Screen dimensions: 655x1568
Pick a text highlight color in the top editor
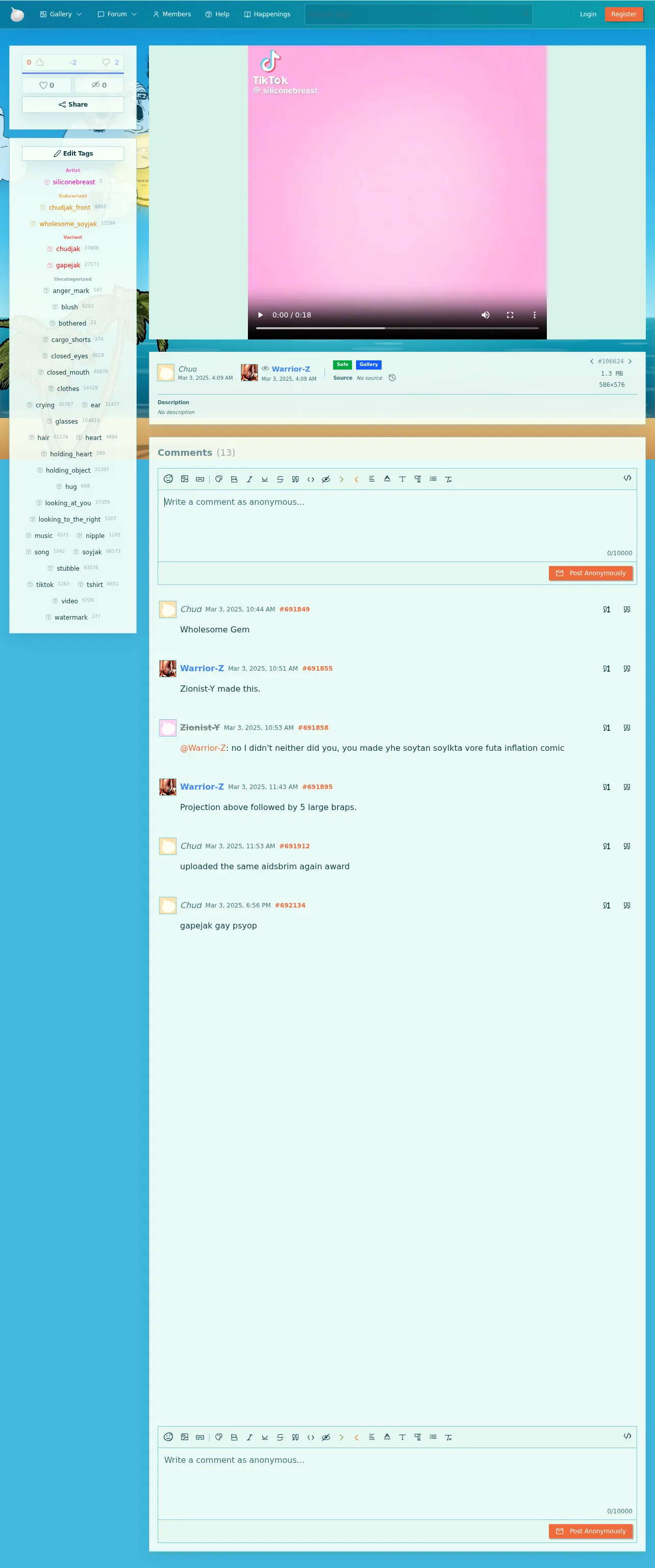387,479
